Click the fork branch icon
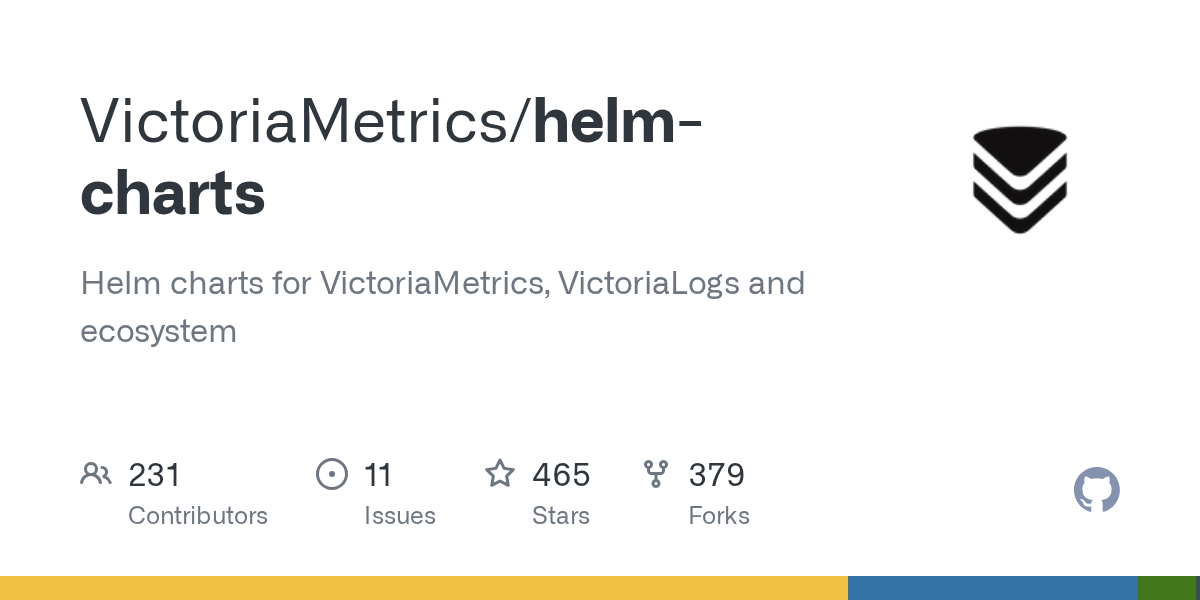Image resolution: width=1200 pixels, height=600 pixels. click(656, 474)
